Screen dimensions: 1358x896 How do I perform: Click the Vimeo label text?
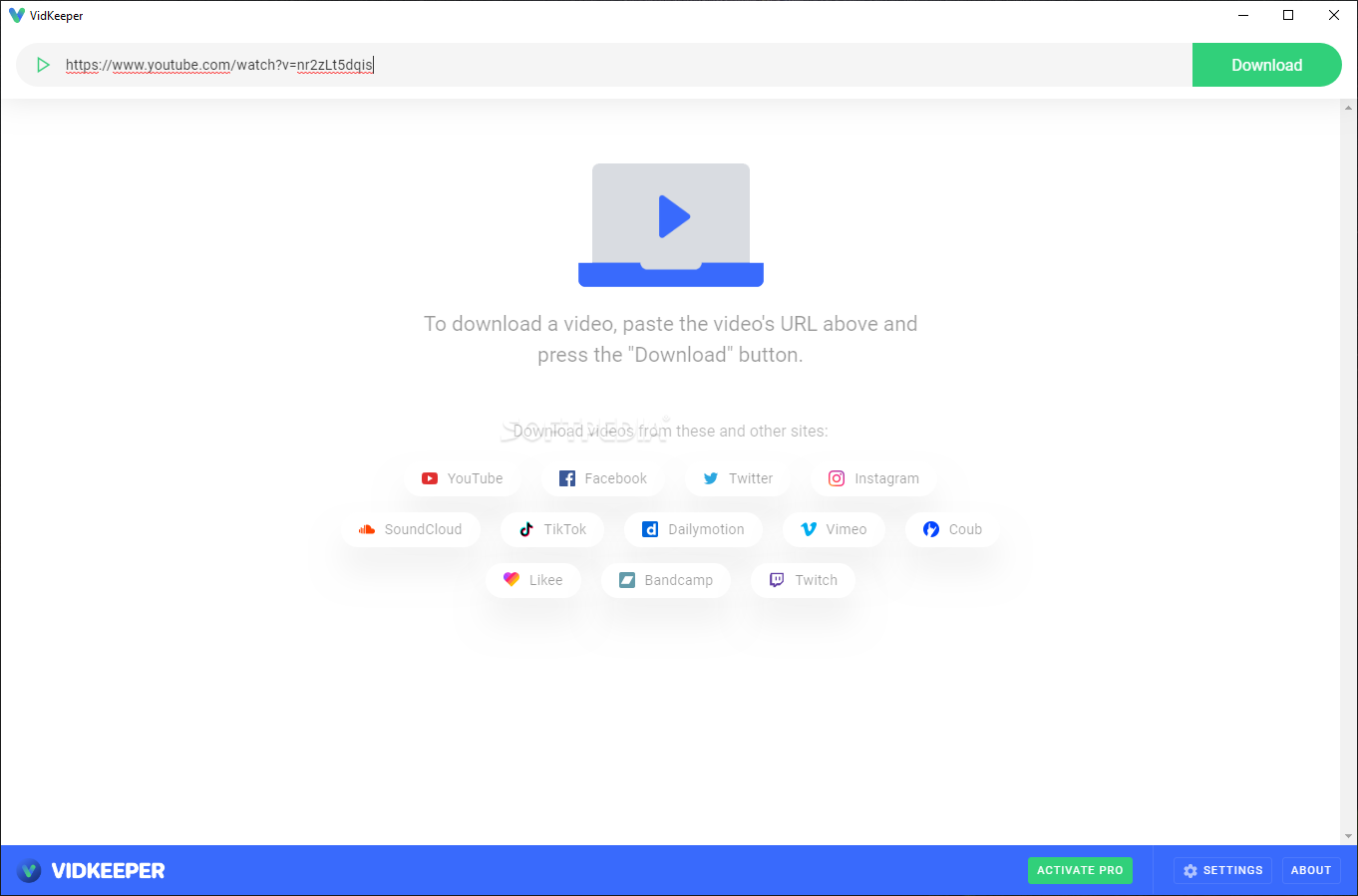pos(847,529)
